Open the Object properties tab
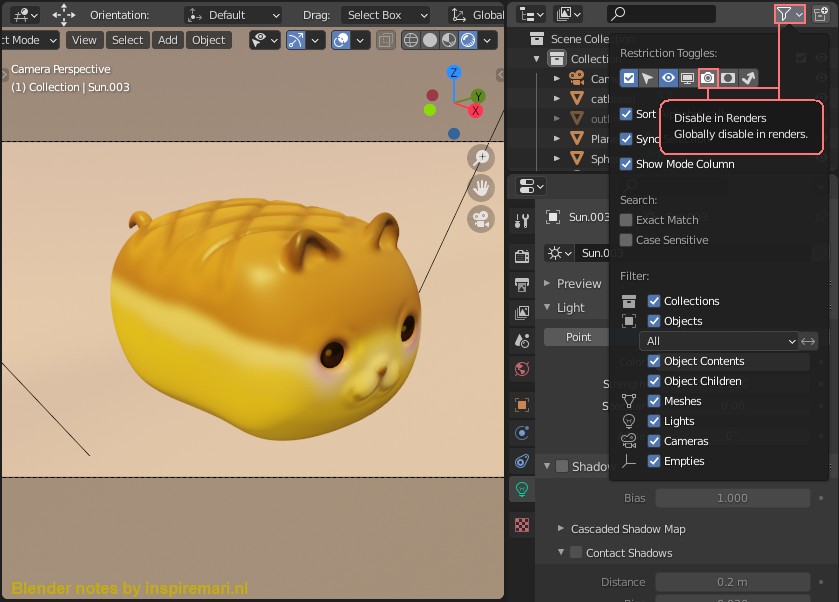 (x=521, y=403)
